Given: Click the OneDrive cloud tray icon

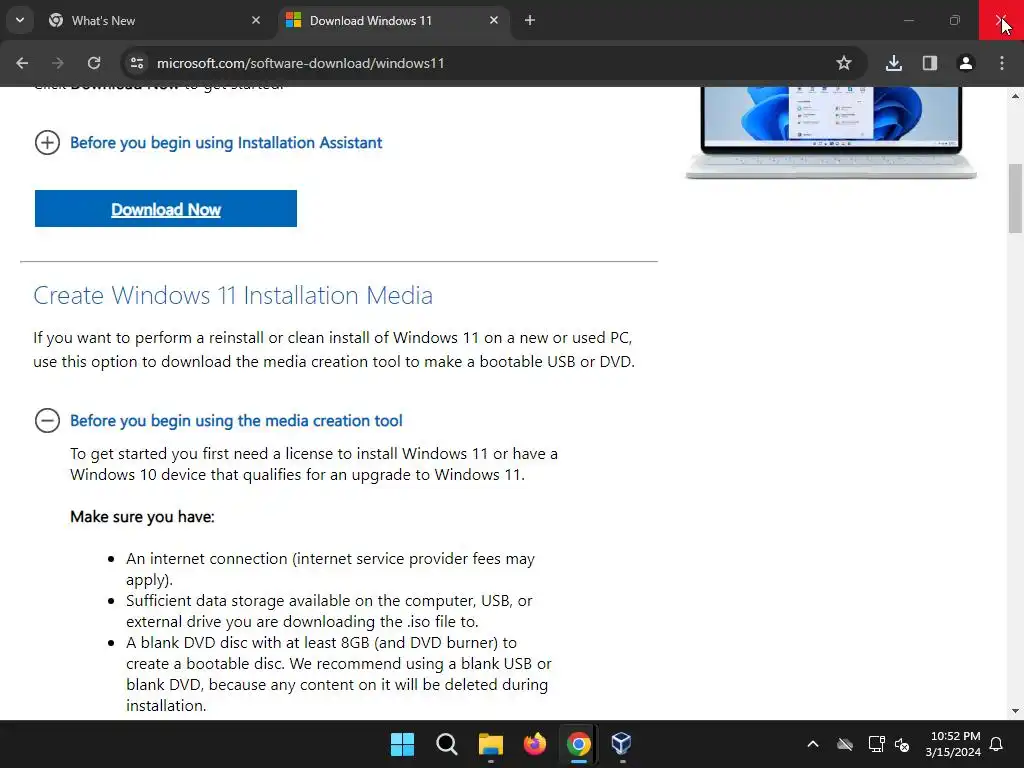Looking at the screenshot, I should [845, 744].
